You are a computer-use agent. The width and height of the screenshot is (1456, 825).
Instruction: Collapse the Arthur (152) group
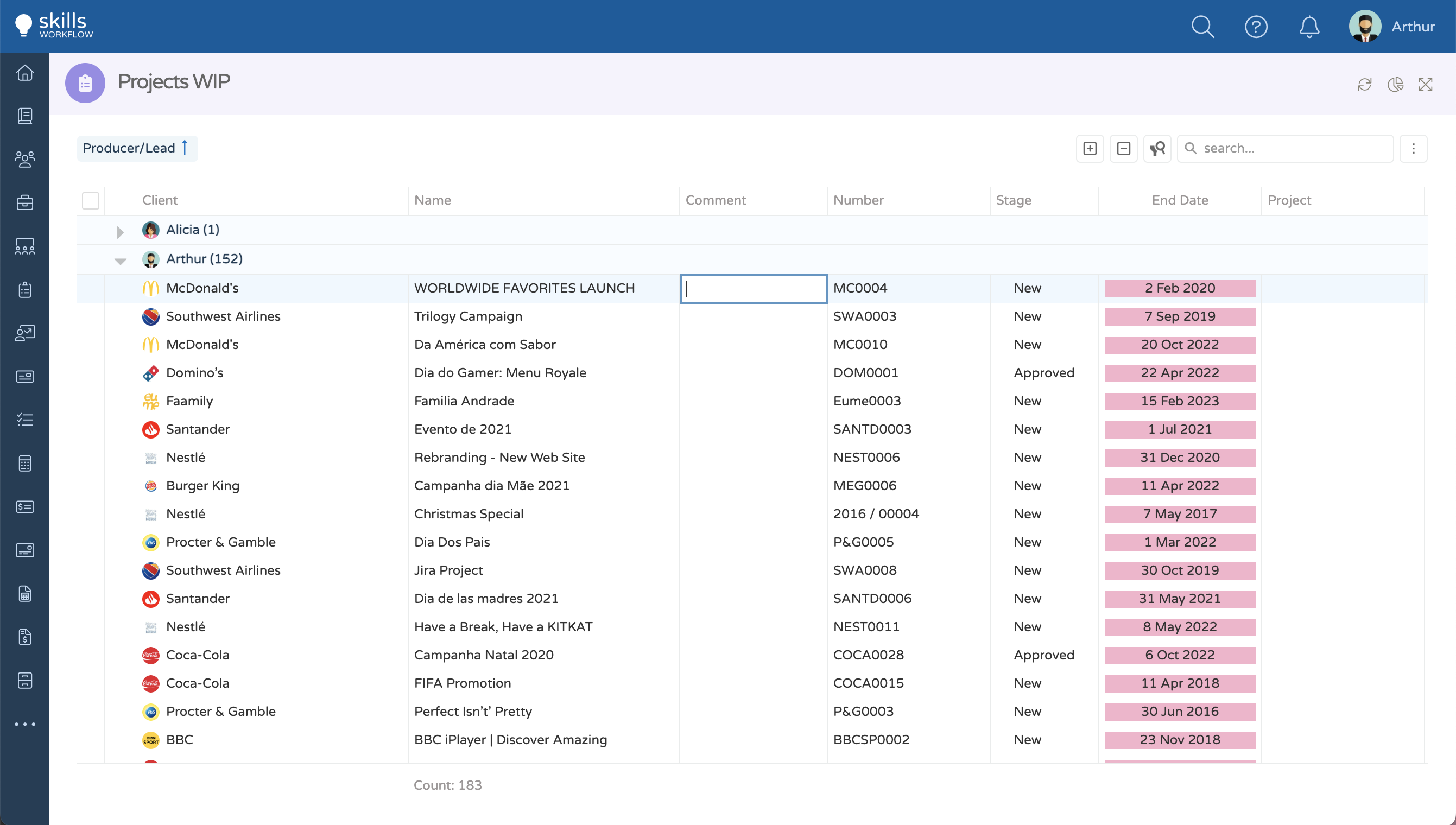click(120, 261)
